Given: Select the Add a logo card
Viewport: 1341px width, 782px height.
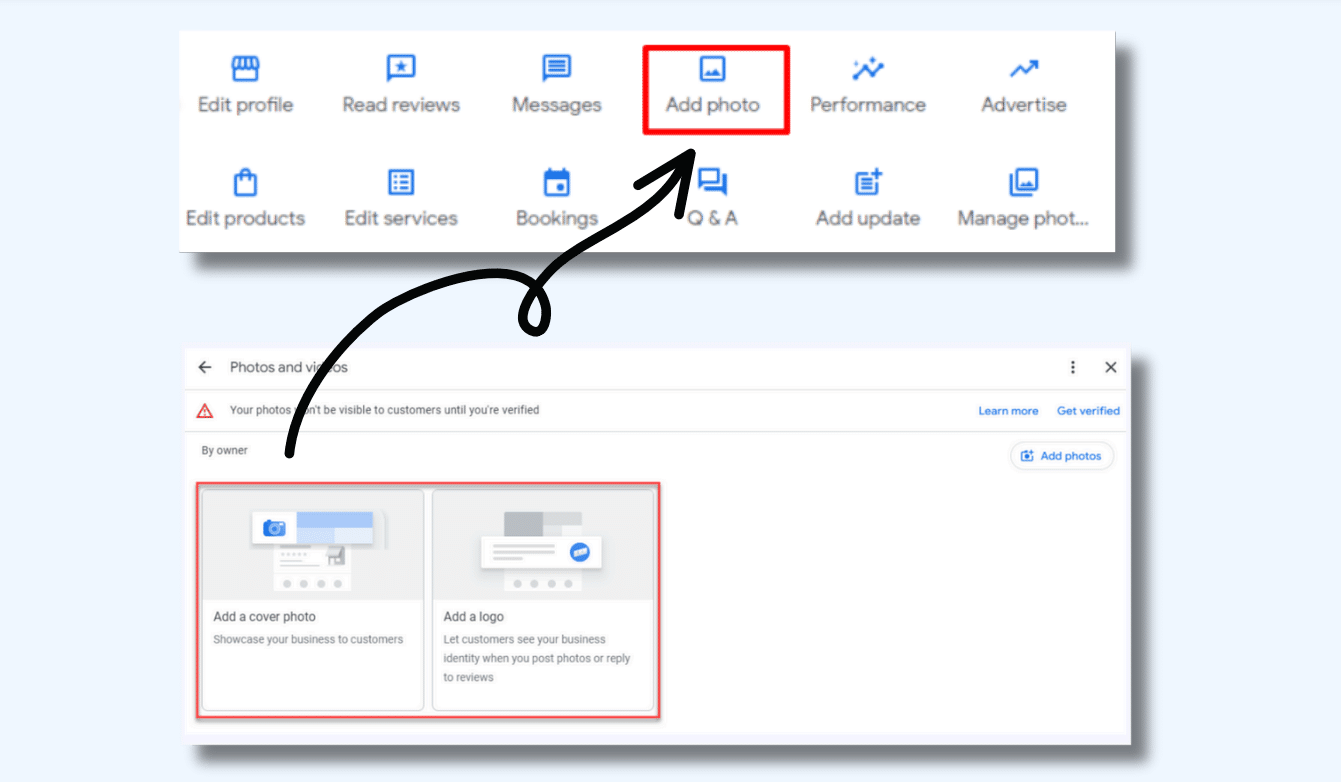Looking at the screenshot, I should [543, 600].
